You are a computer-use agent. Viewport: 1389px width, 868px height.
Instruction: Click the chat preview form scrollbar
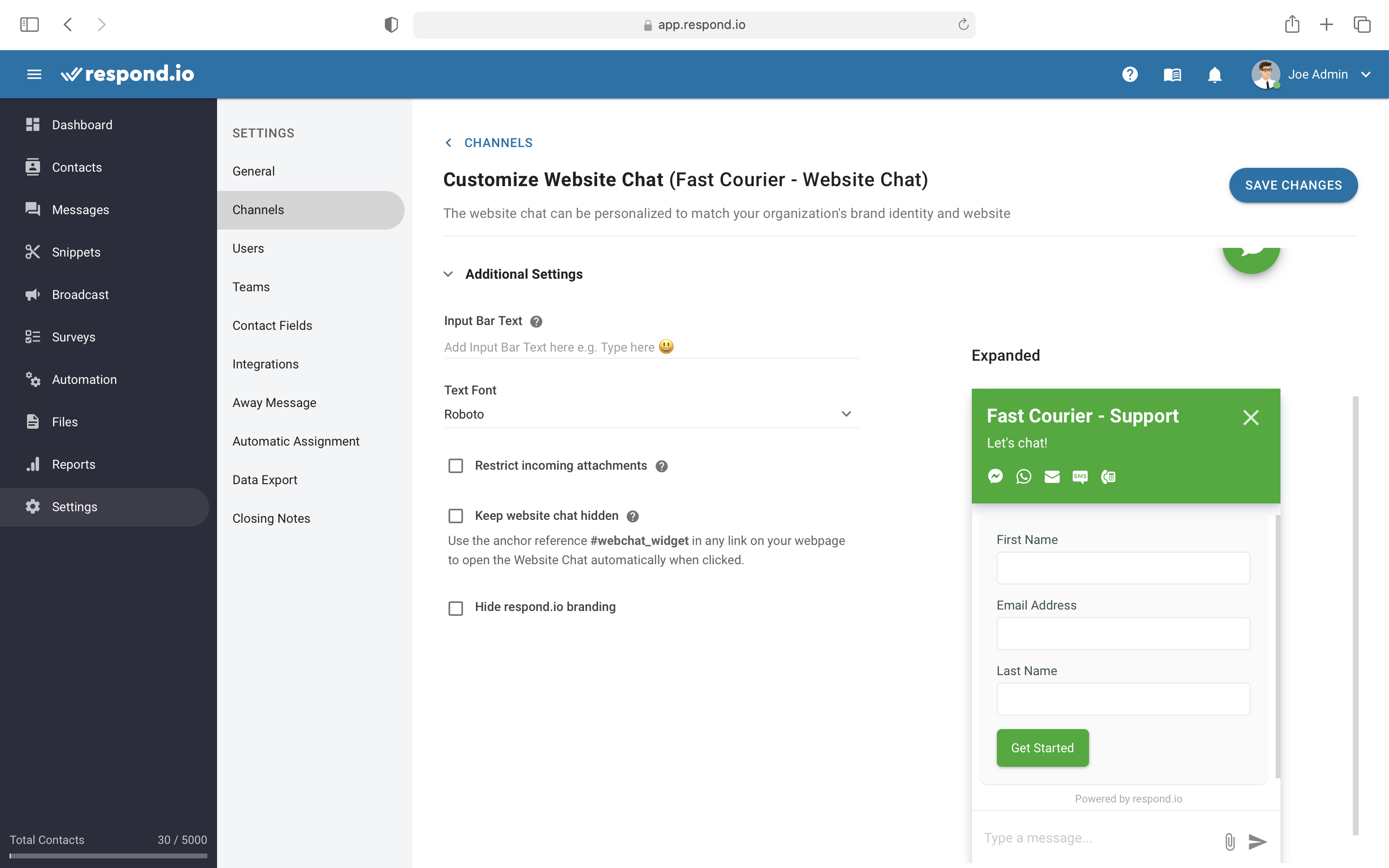click(x=1278, y=646)
